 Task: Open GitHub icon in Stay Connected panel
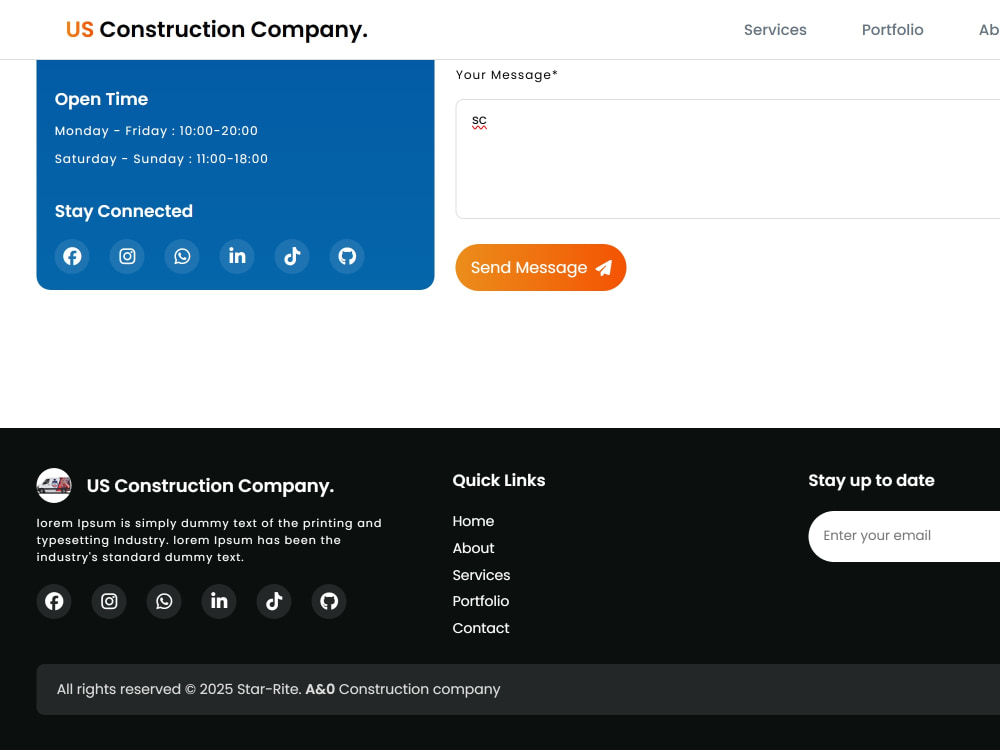tap(347, 256)
